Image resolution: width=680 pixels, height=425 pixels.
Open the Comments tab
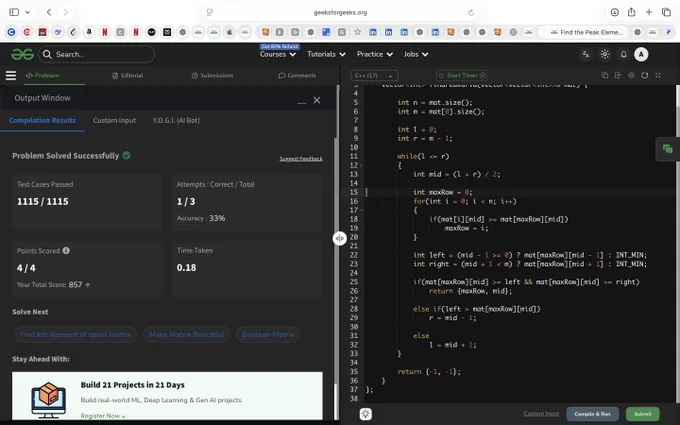[x=297, y=75]
